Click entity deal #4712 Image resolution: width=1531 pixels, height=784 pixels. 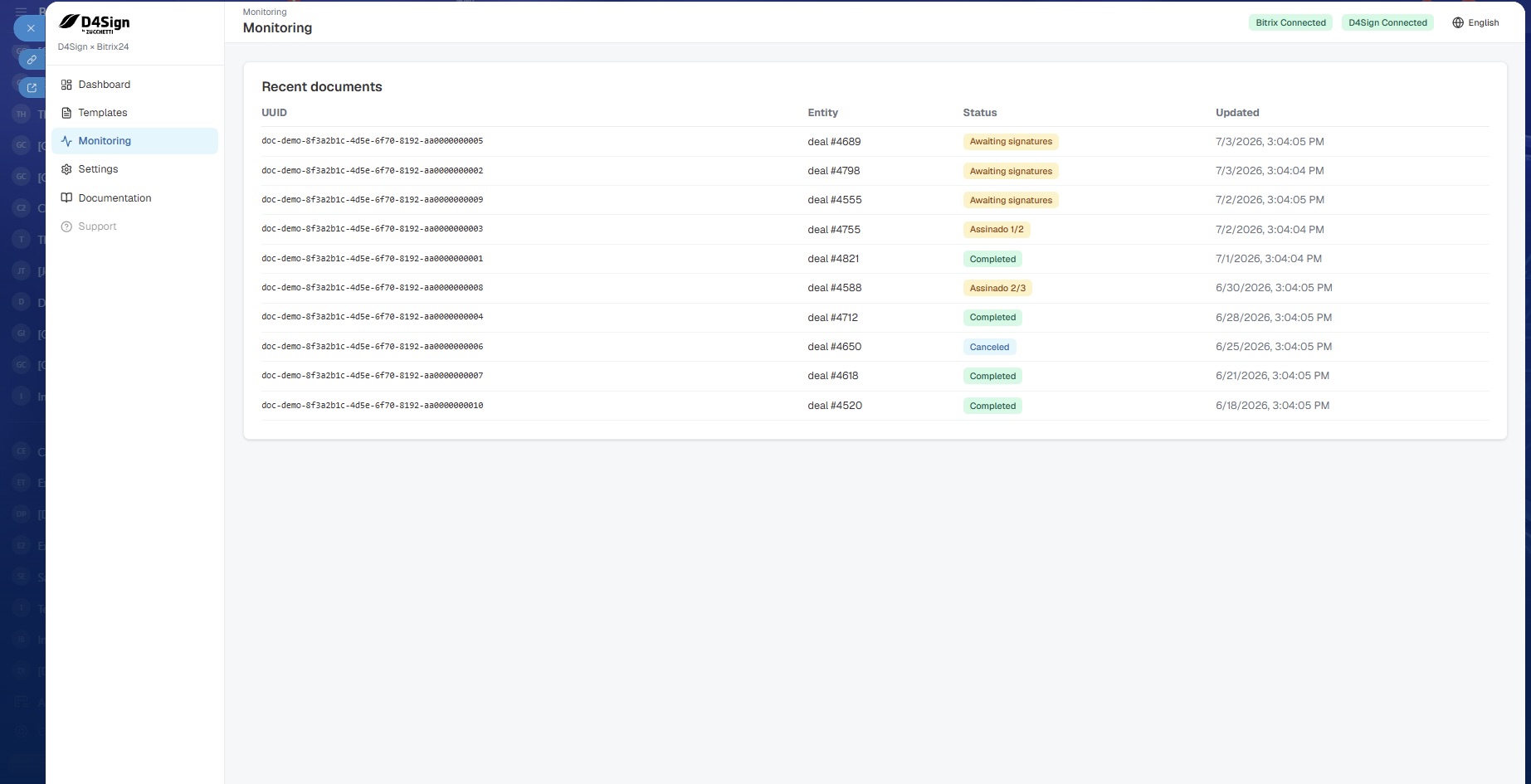tap(833, 318)
